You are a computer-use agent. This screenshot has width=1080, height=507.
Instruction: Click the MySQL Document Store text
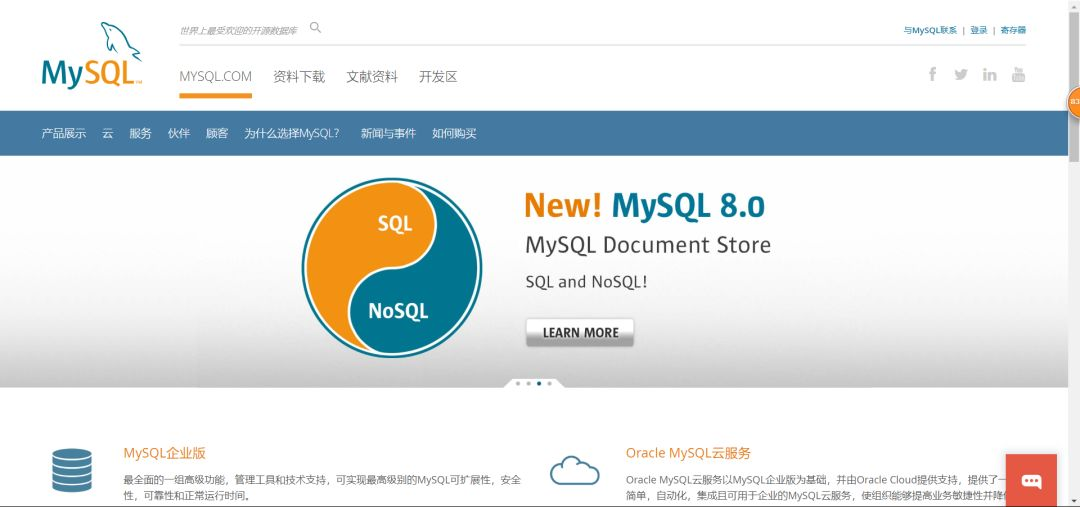648,245
